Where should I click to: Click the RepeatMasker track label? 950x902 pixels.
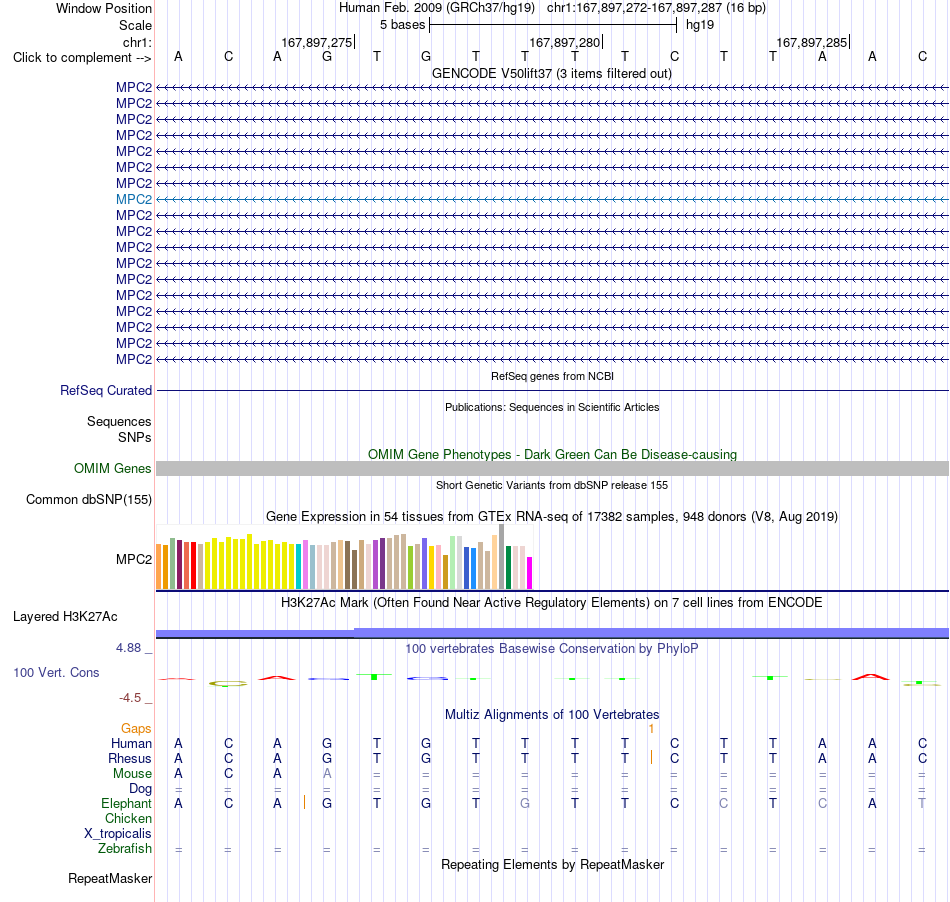(x=110, y=879)
